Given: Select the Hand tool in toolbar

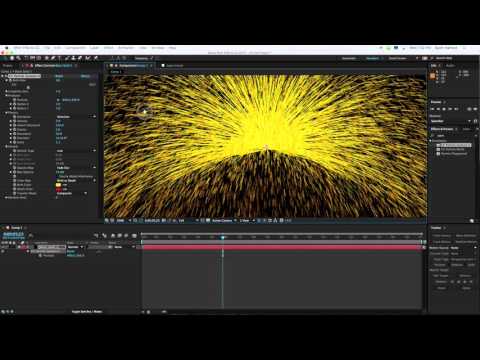Looking at the screenshot, I should 12,58.
